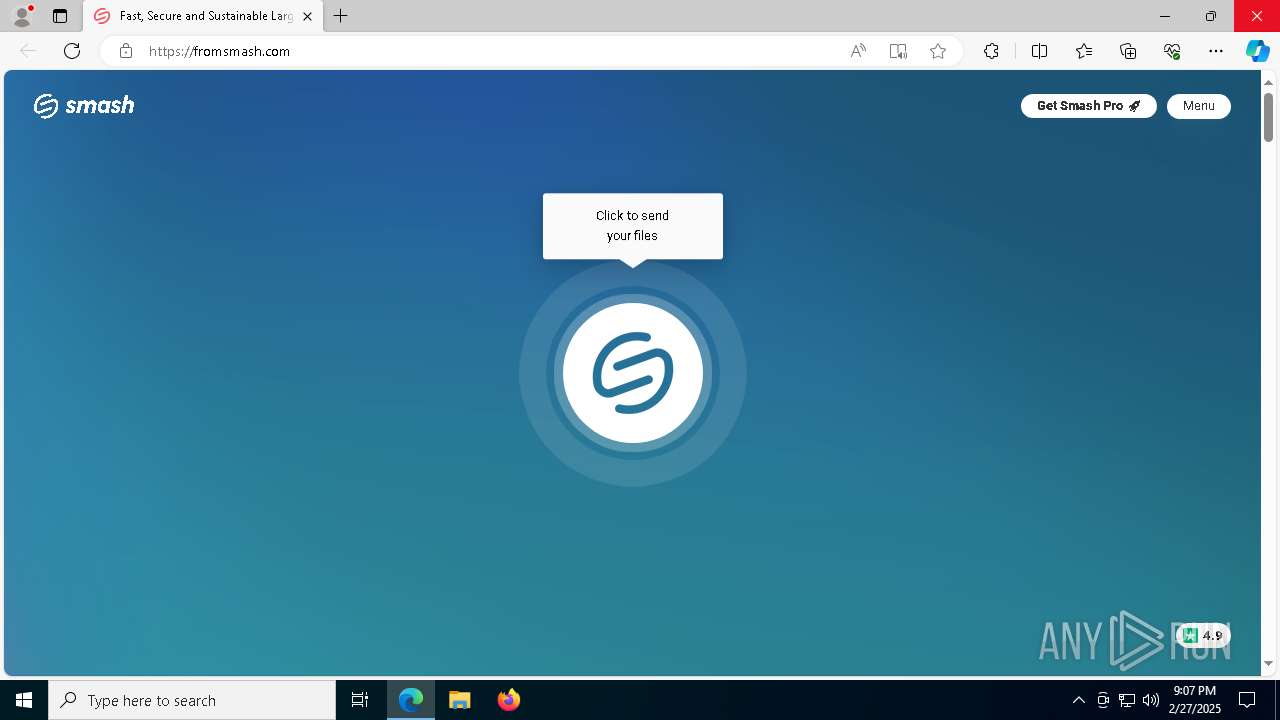Click the 4.9 rating badge

tap(1203, 635)
